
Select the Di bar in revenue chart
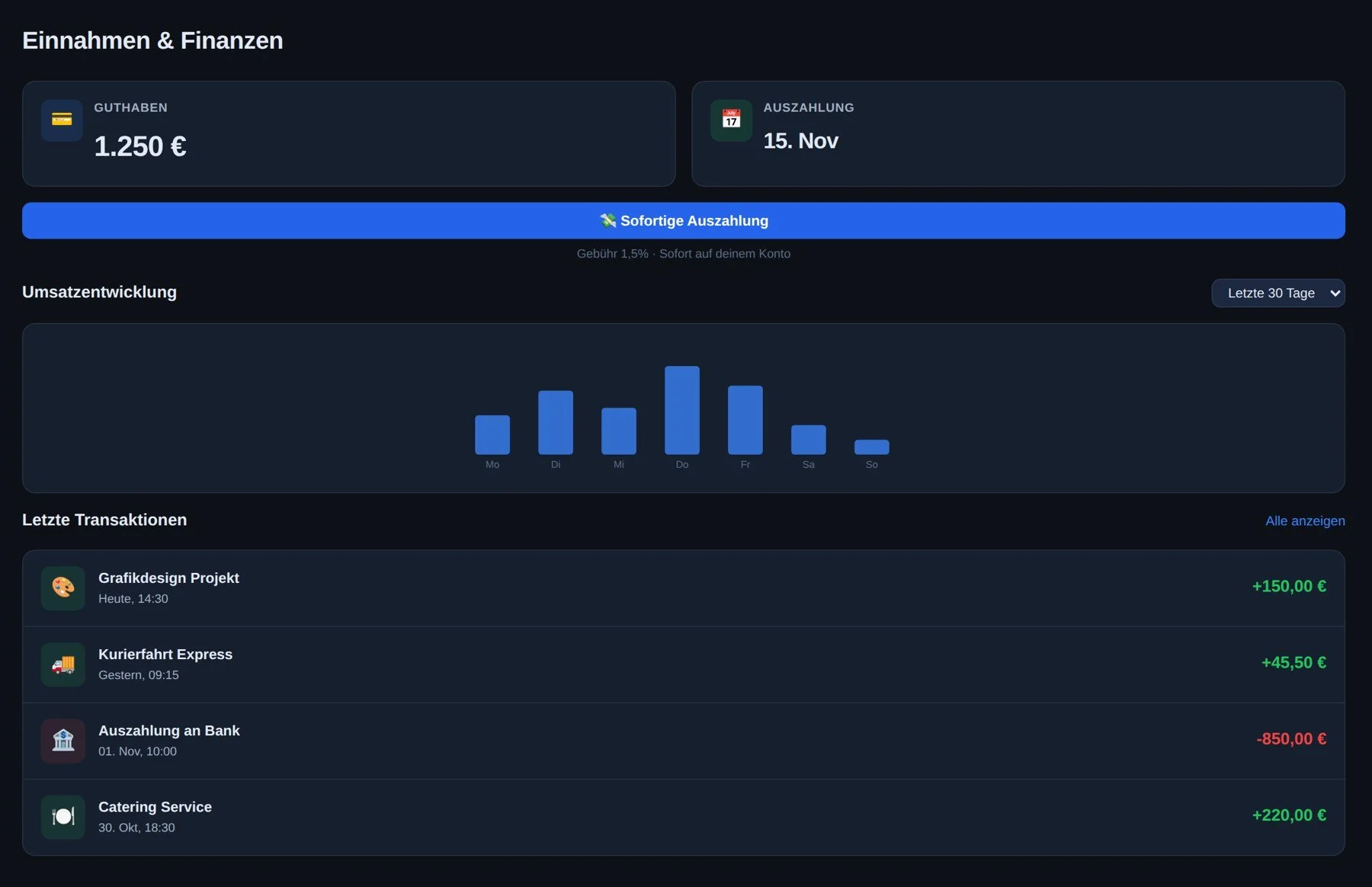(x=556, y=422)
